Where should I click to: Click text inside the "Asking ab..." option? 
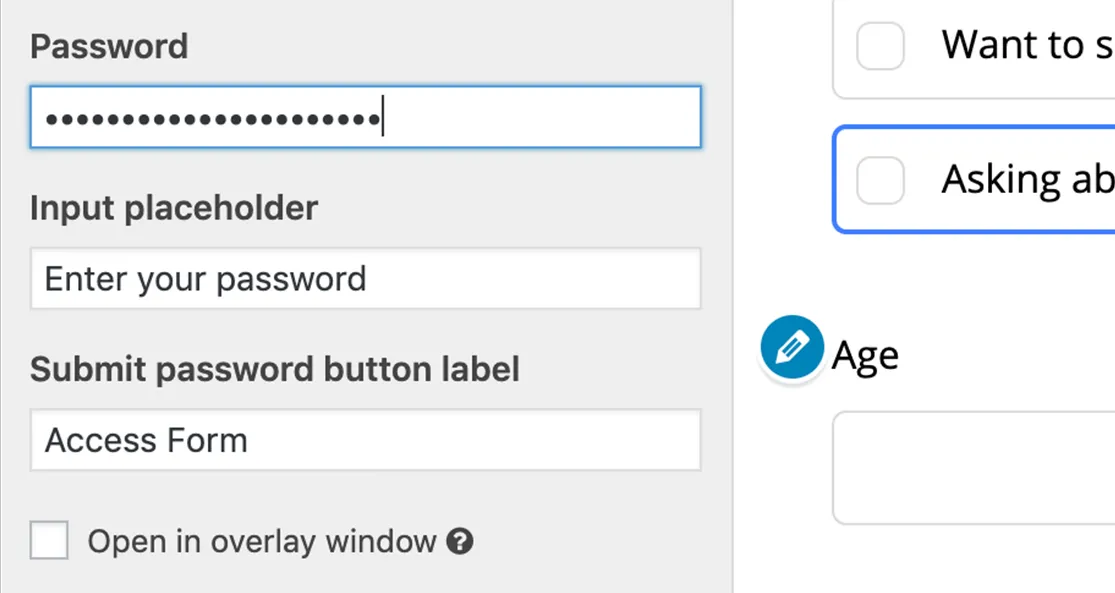[1026, 179]
